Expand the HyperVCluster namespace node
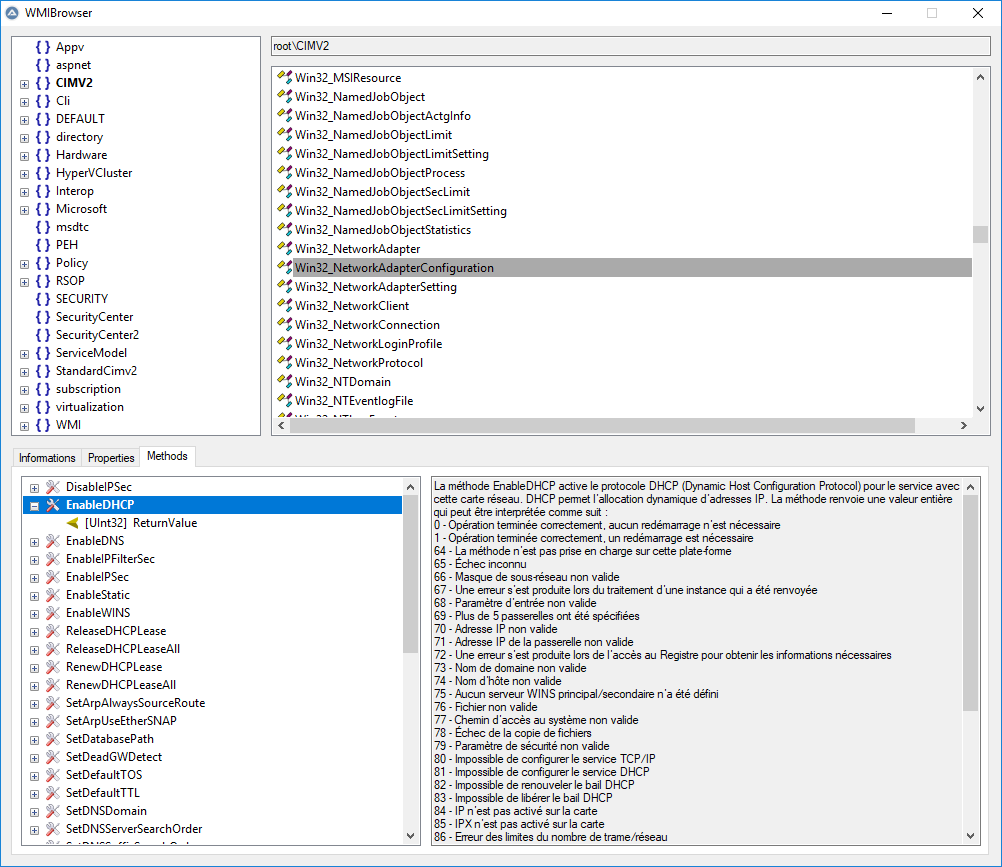The image size is (1002, 867). pos(24,174)
